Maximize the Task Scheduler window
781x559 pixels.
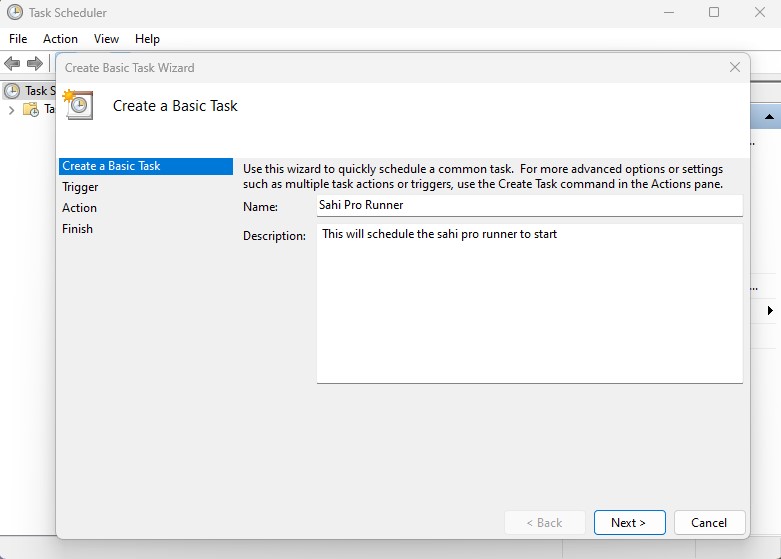pos(714,13)
